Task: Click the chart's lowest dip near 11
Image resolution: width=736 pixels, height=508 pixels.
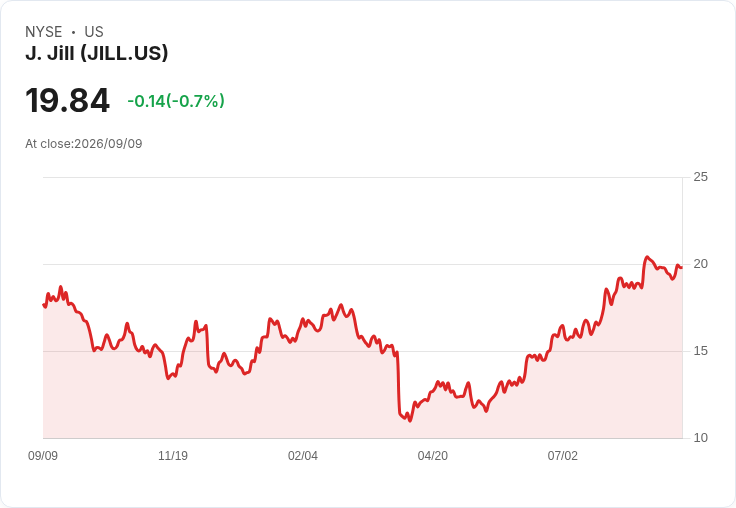Action: pyautogui.click(x=410, y=421)
